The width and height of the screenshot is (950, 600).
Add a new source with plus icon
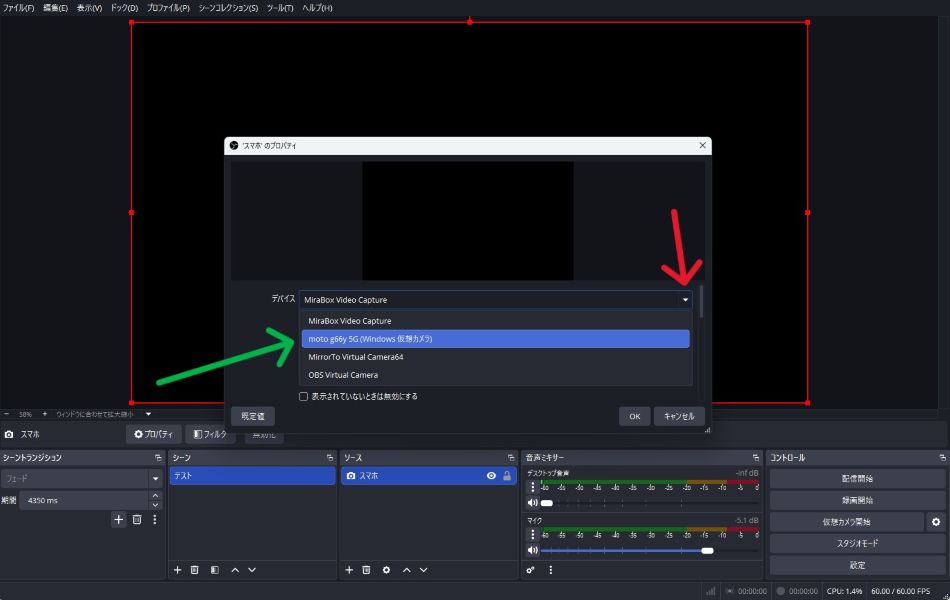coord(349,570)
